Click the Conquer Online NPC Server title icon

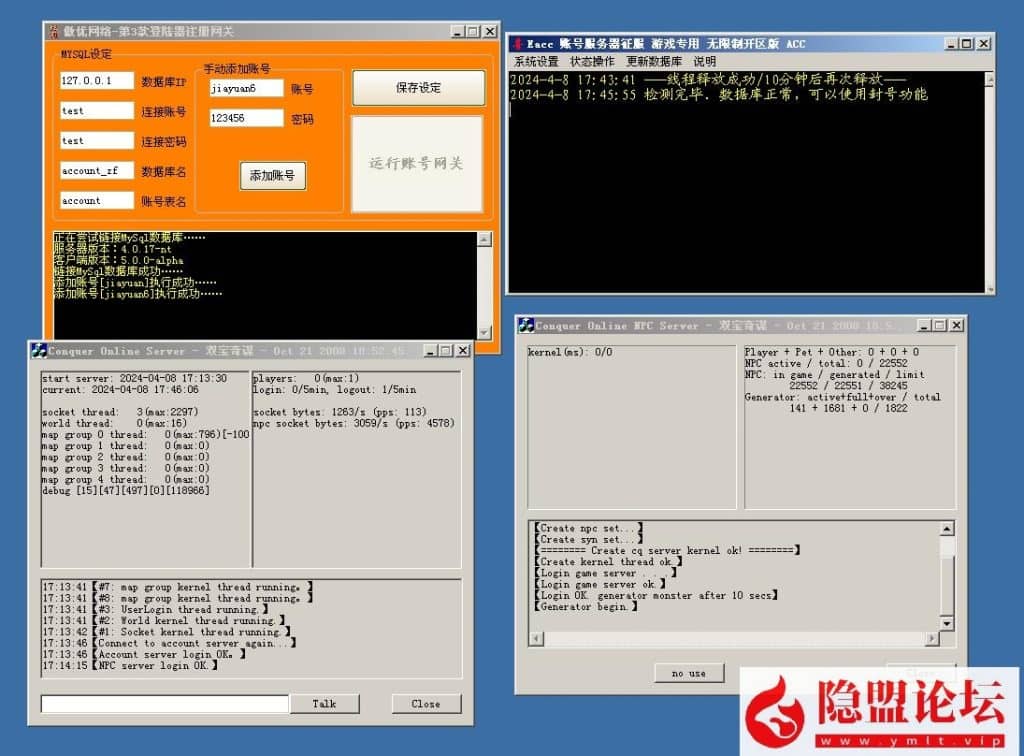tap(526, 325)
